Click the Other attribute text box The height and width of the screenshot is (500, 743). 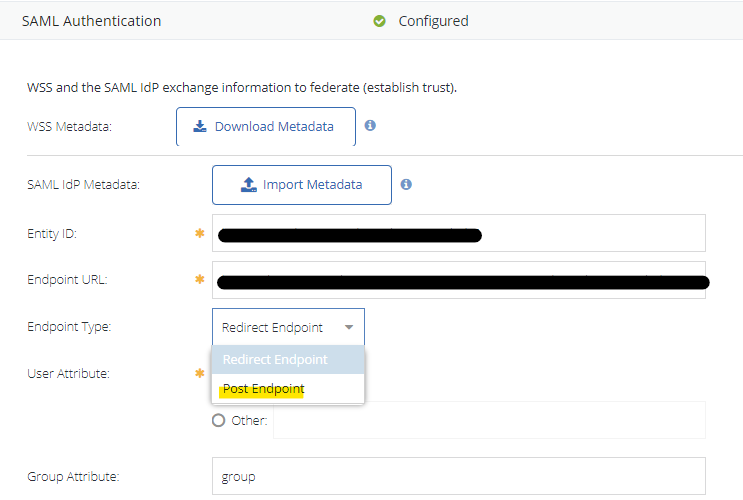pos(489,421)
